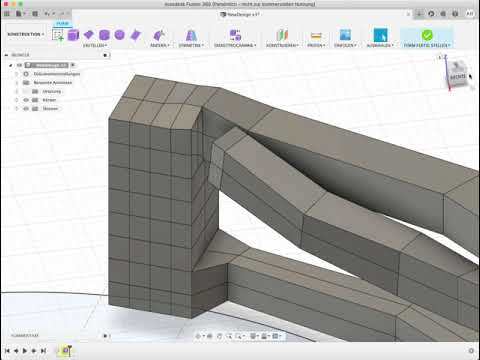Click the green Finish Form checkmark

coord(427,35)
